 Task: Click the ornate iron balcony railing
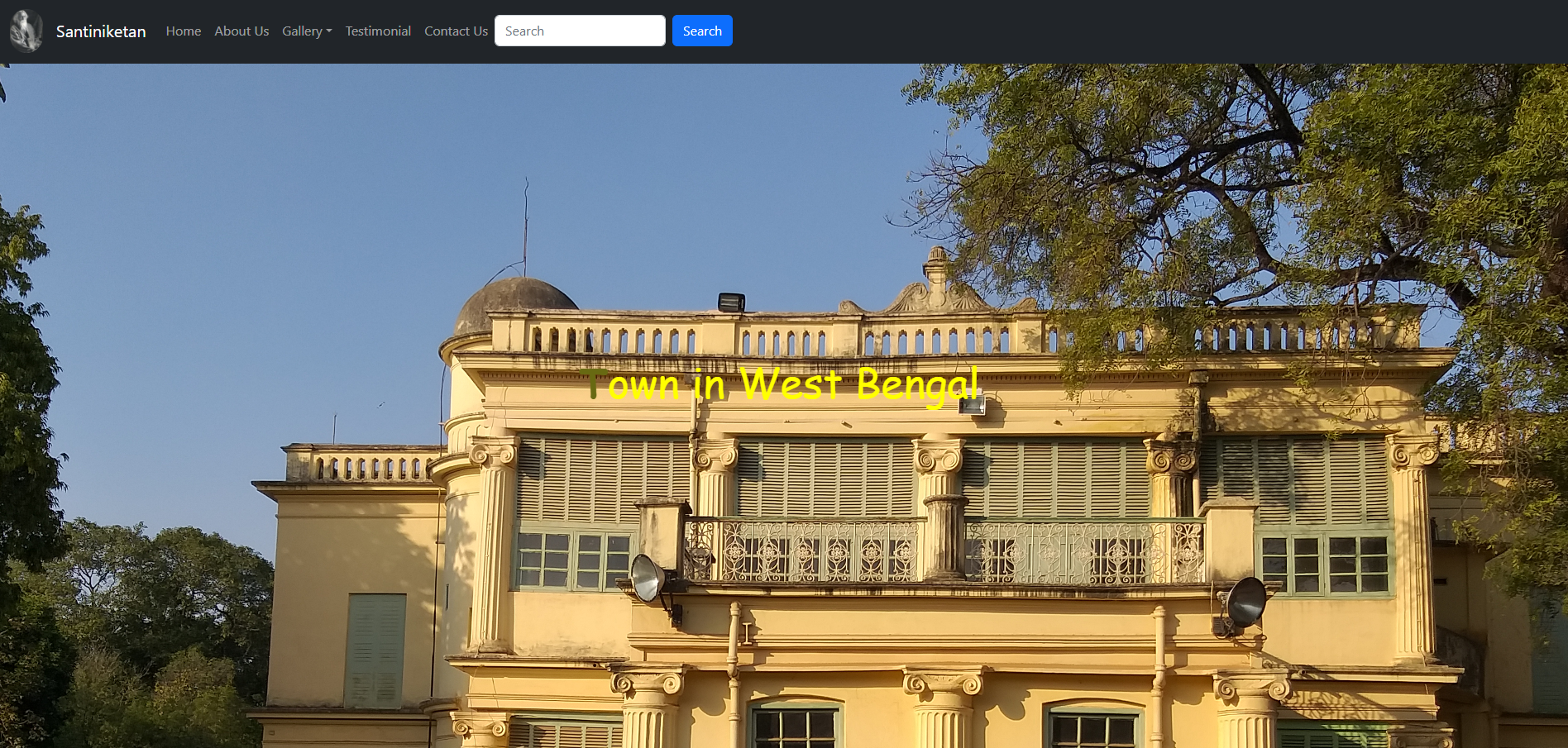point(943,551)
